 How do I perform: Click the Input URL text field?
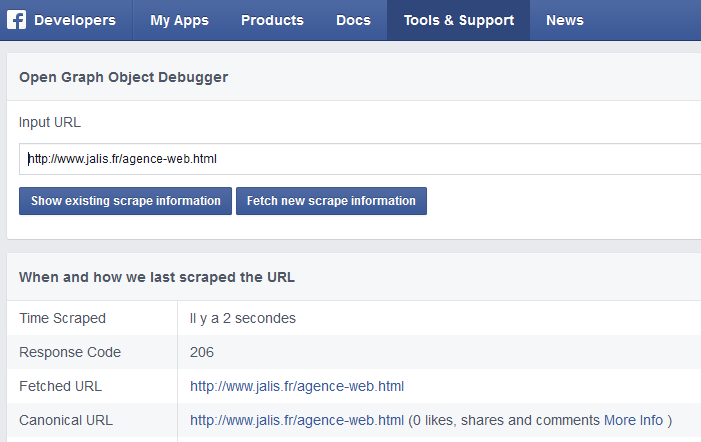coord(360,158)
